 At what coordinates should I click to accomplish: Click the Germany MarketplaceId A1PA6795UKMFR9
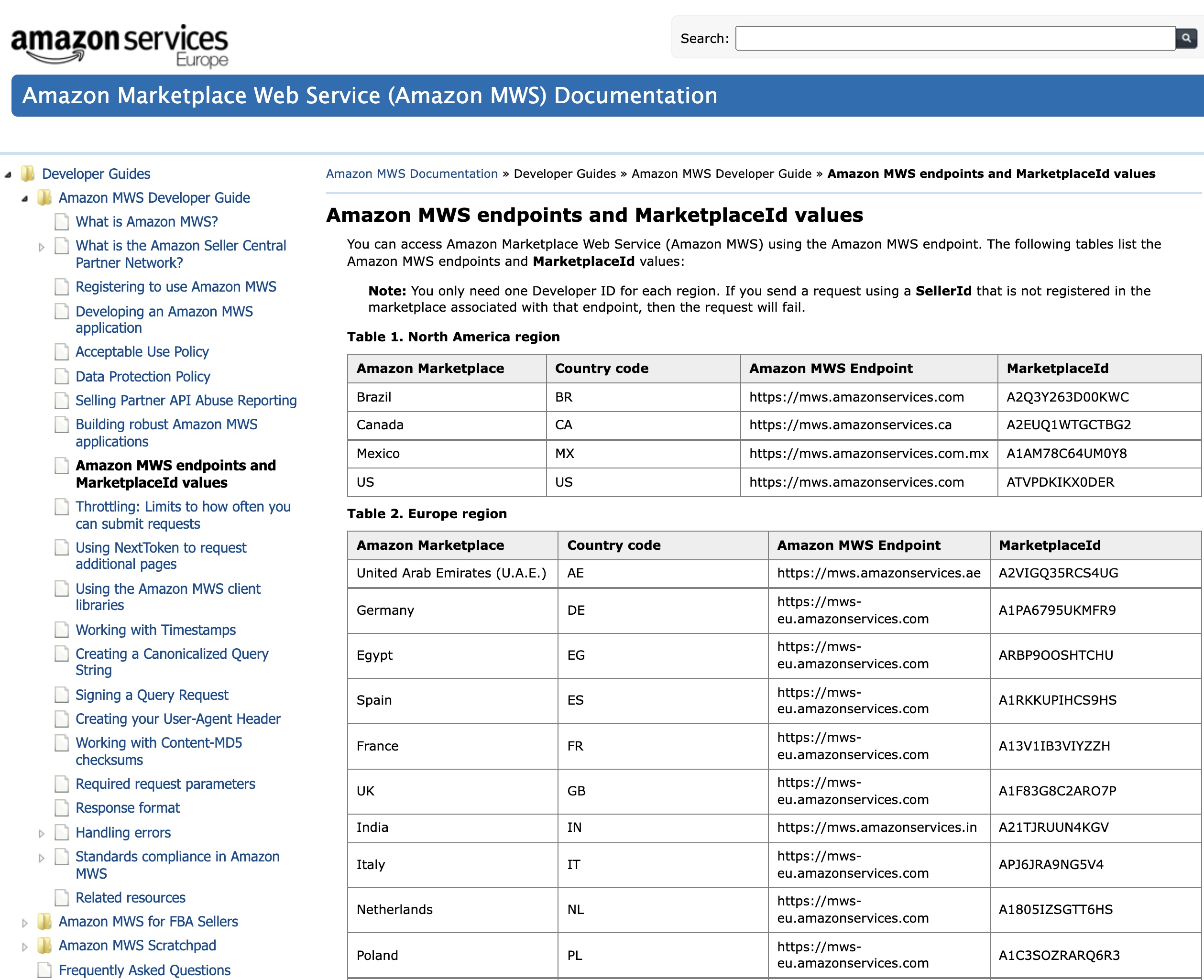(1057, 610)
